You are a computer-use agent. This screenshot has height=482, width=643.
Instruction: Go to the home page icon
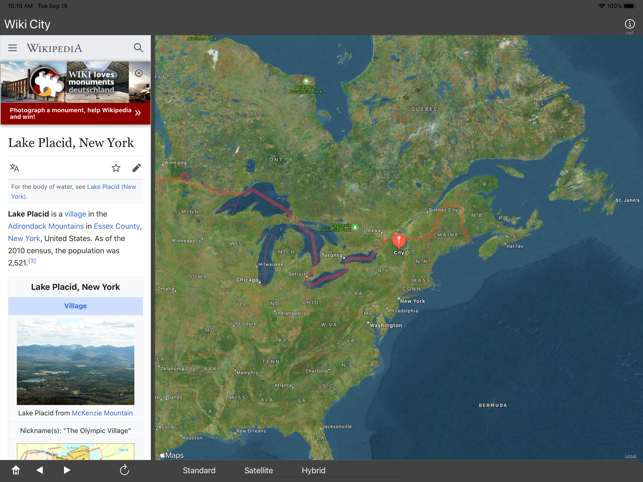point(16,470)
